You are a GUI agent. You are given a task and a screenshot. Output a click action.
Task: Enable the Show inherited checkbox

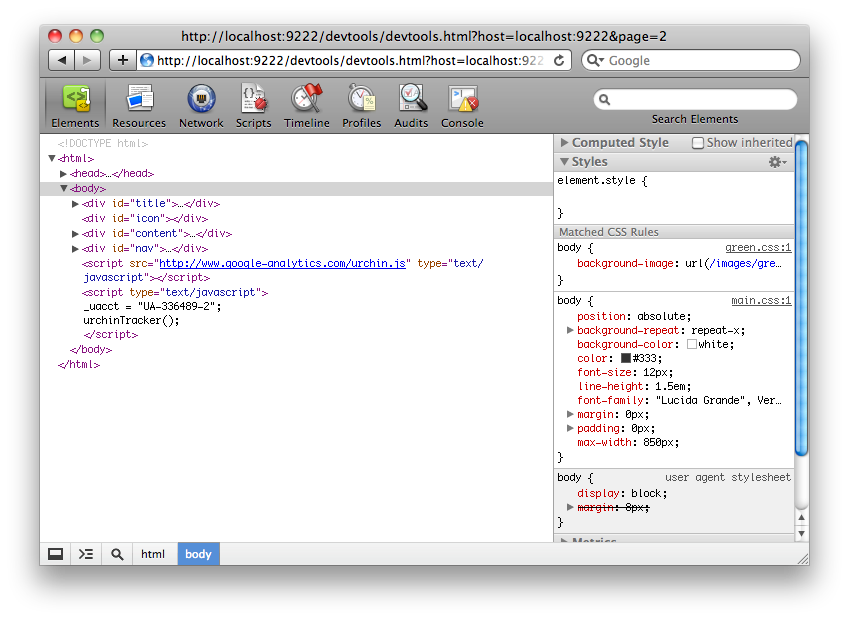coord(698,143)
